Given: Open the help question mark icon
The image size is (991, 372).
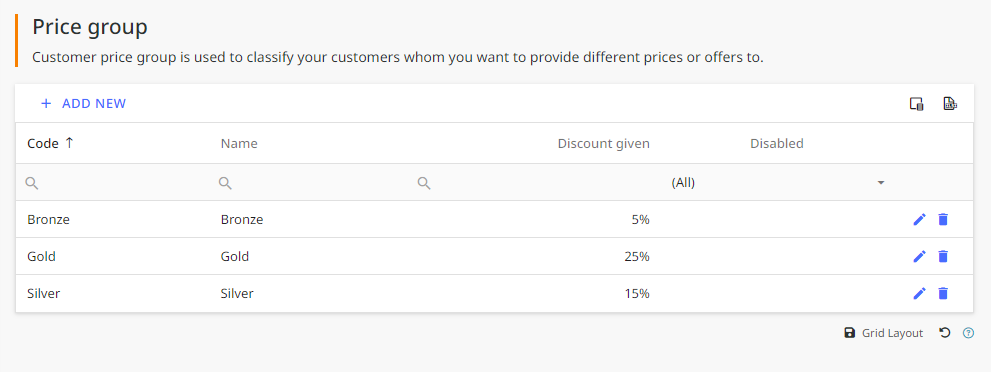Looking at the screenshot, I should 968,333.
